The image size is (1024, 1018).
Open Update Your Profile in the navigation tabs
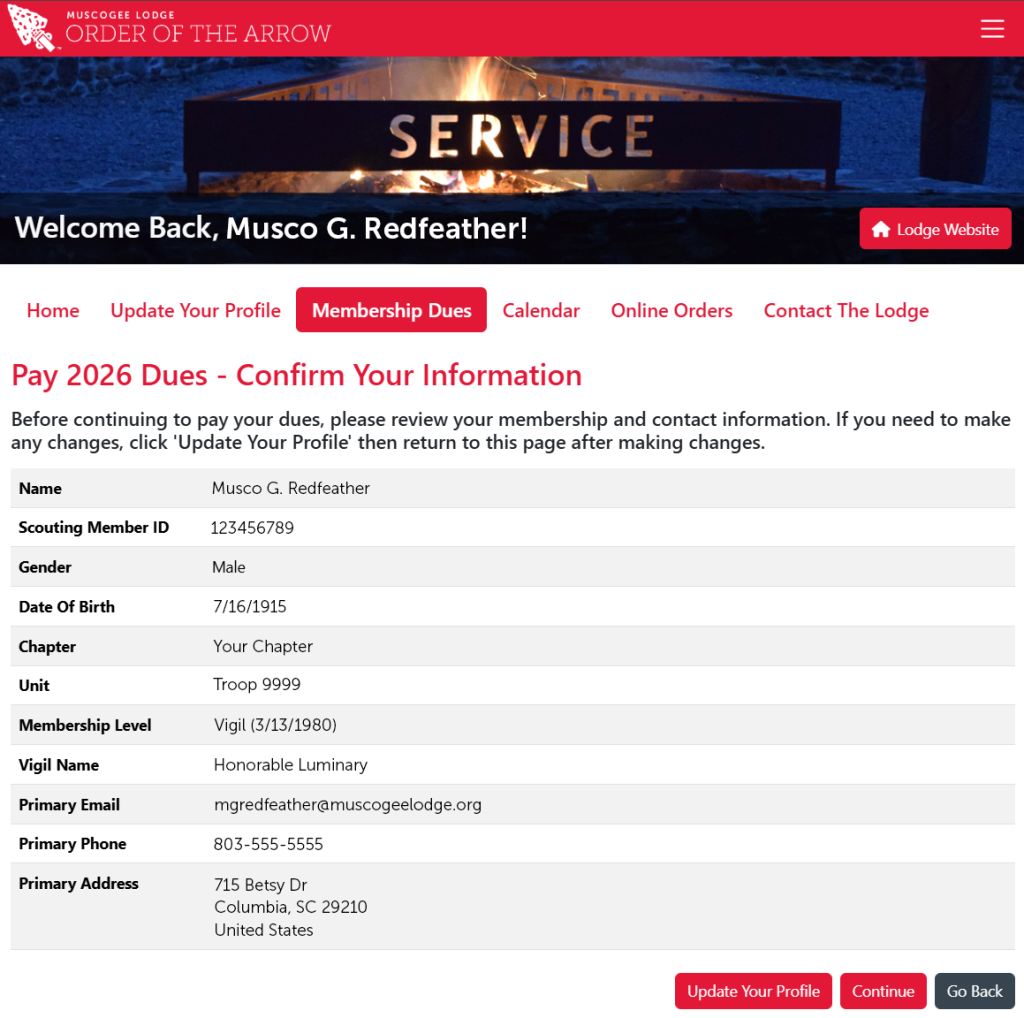point(195,310)
